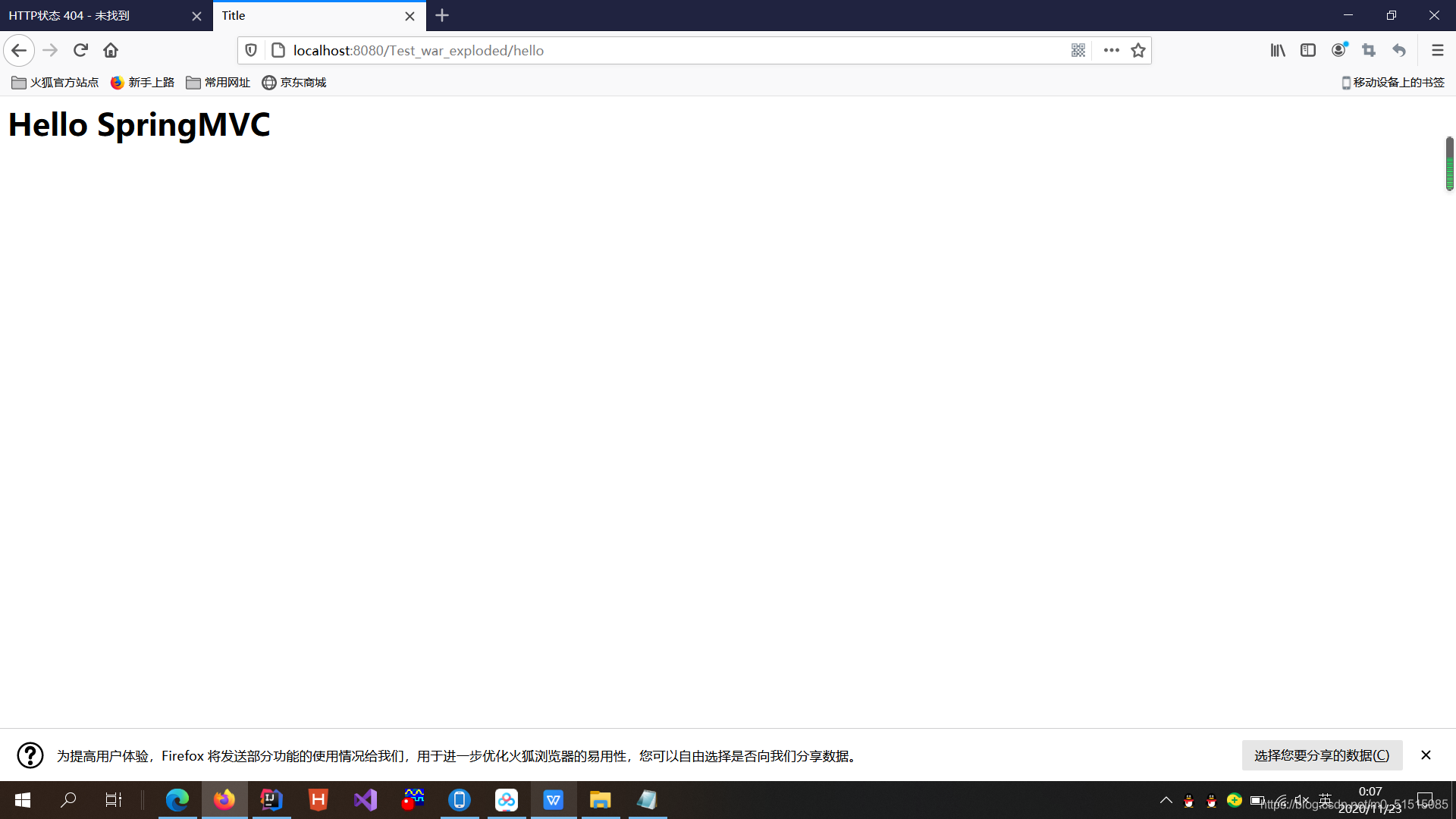Click the tracking protection shield icon

(251, 50)
